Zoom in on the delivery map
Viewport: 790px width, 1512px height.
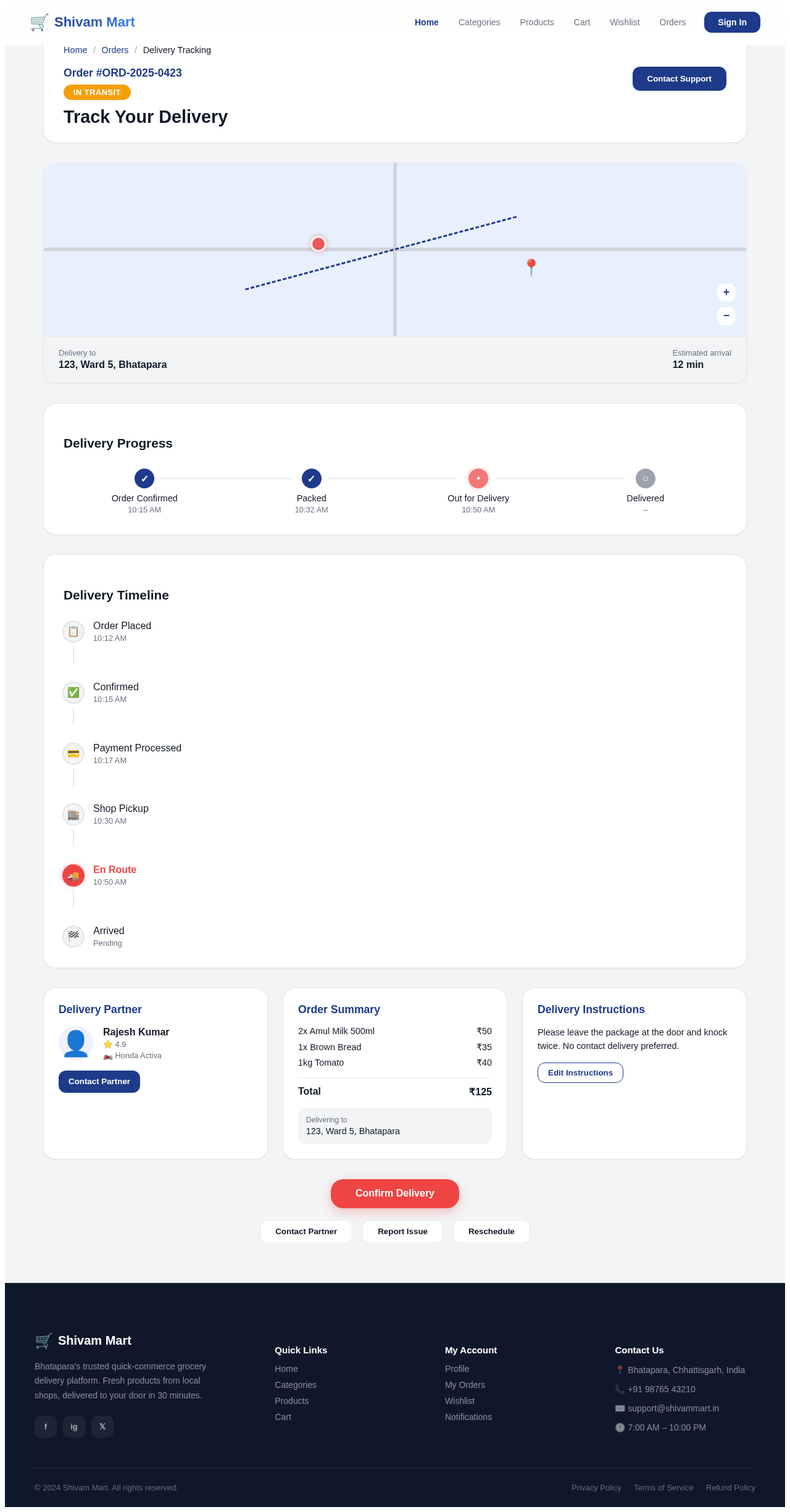(x=726, y=293)
